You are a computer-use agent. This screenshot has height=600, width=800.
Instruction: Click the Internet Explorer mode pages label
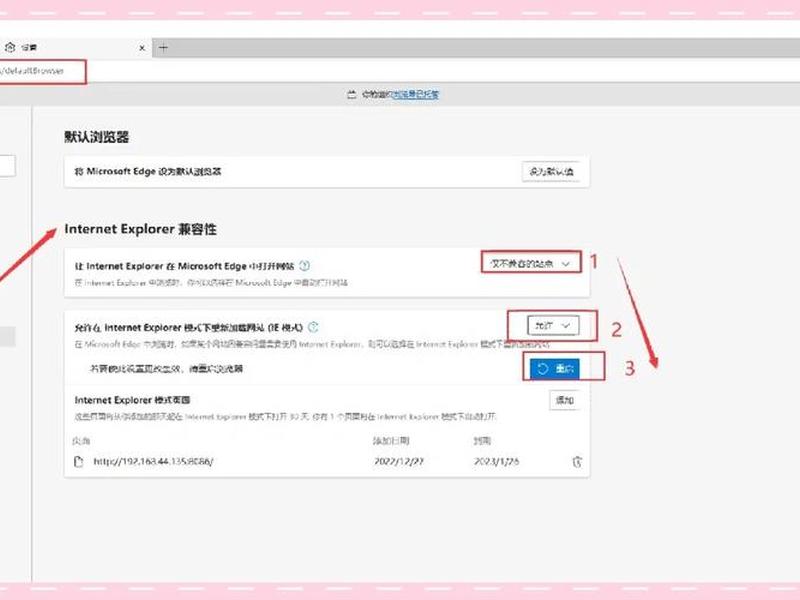[x=132, y=399]
